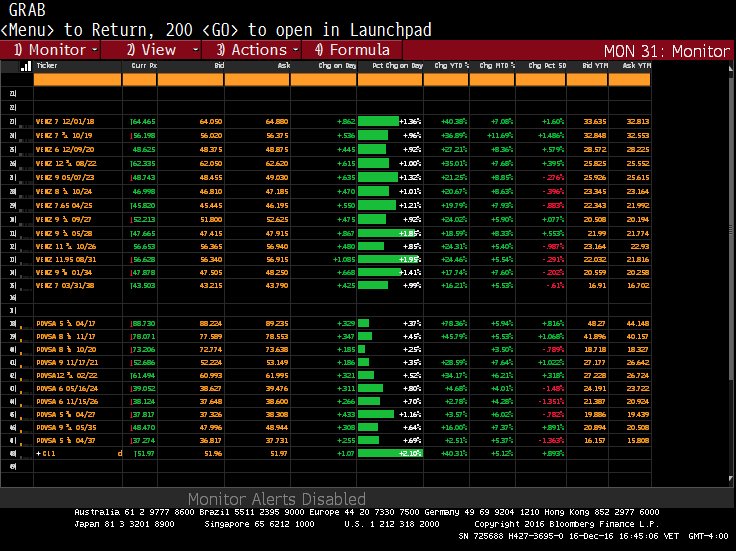Click the percent change bar showing +1.95%
The image size is (736, 551).
tap(390, 260)
